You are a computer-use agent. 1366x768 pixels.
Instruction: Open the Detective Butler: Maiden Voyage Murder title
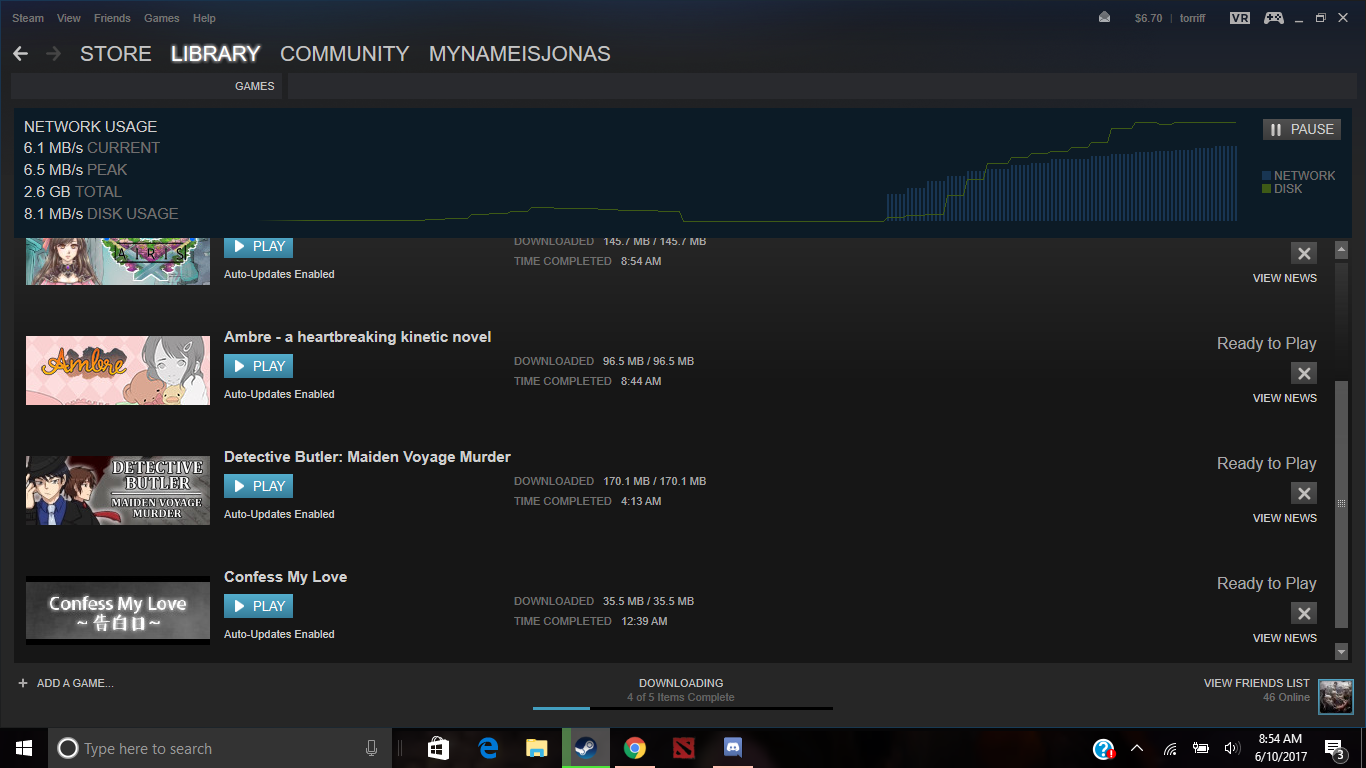[x=367, y=457]
